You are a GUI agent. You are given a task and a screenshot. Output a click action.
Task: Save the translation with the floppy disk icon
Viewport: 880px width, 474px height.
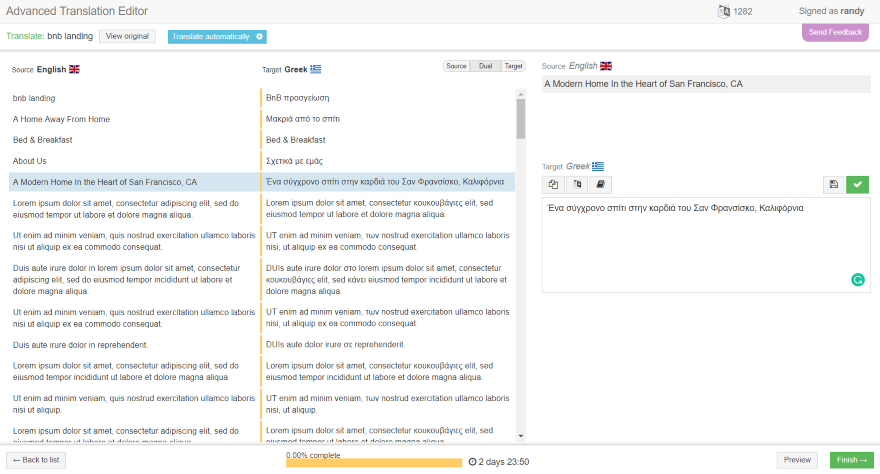pyautogui.click(x=834, y=185)
